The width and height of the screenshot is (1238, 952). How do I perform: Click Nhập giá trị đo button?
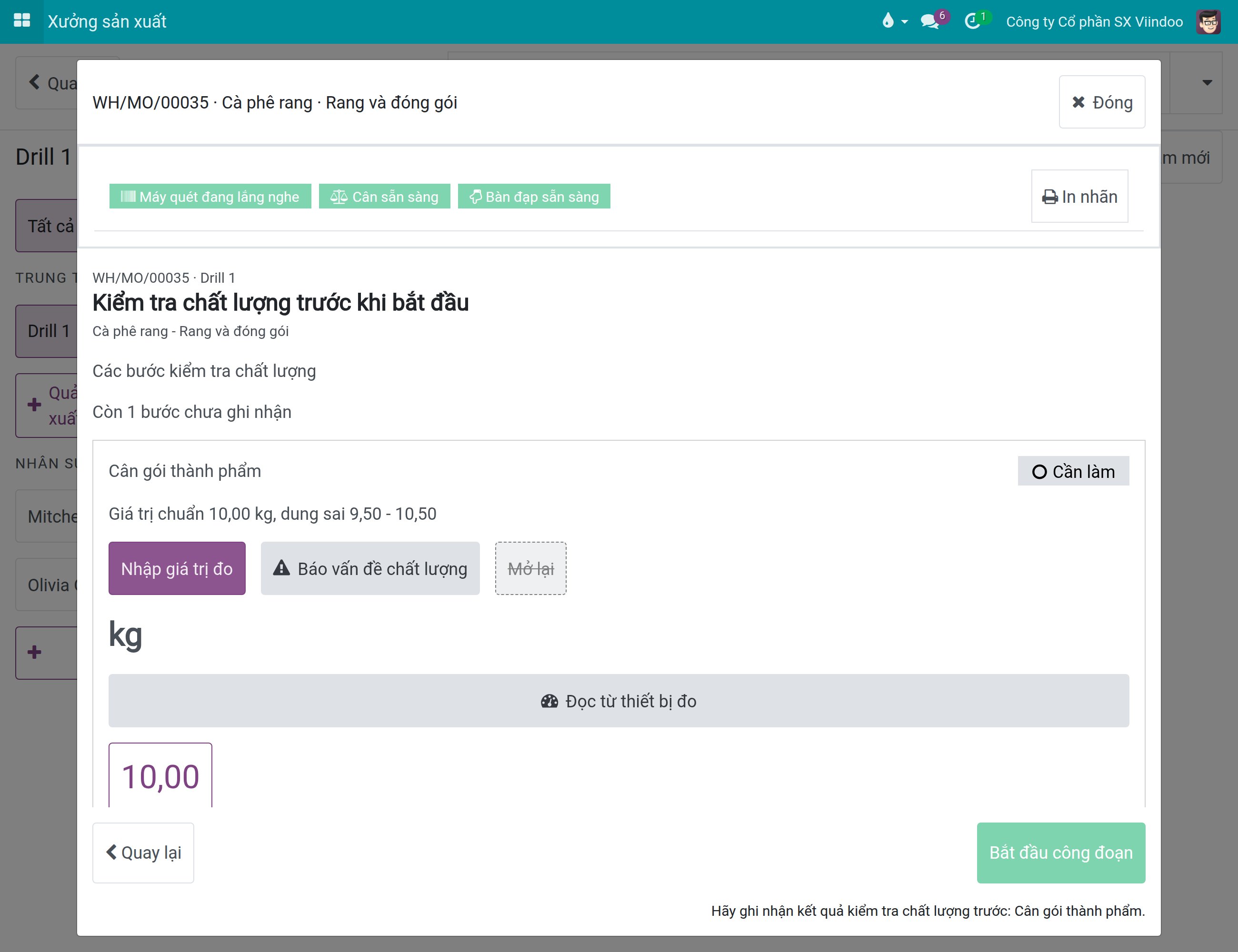click(x=177, y=568)
